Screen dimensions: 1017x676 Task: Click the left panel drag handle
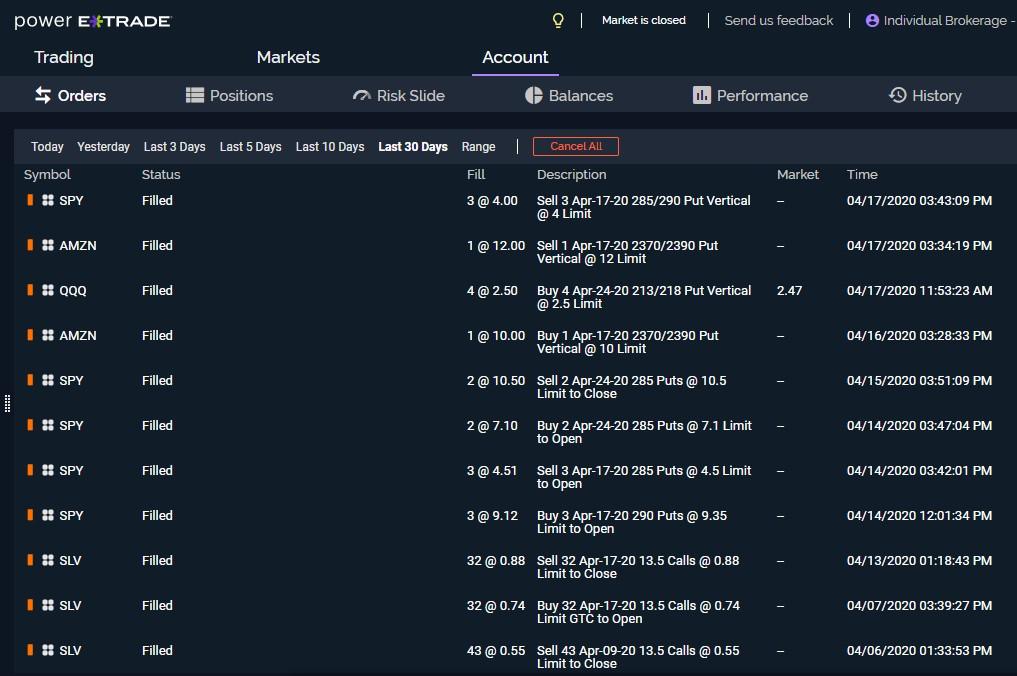7,404
